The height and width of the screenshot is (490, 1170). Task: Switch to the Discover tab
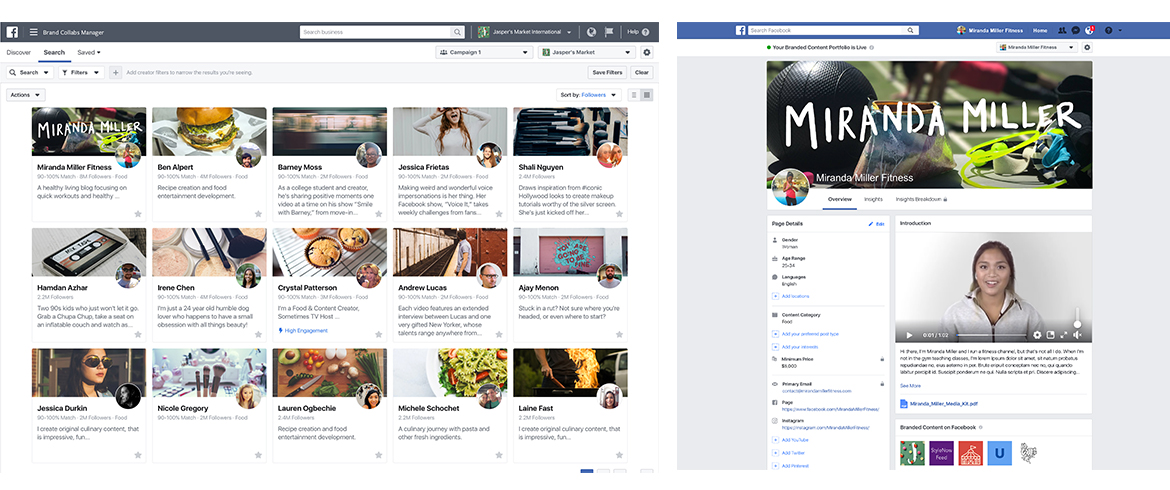coord(19,53)
